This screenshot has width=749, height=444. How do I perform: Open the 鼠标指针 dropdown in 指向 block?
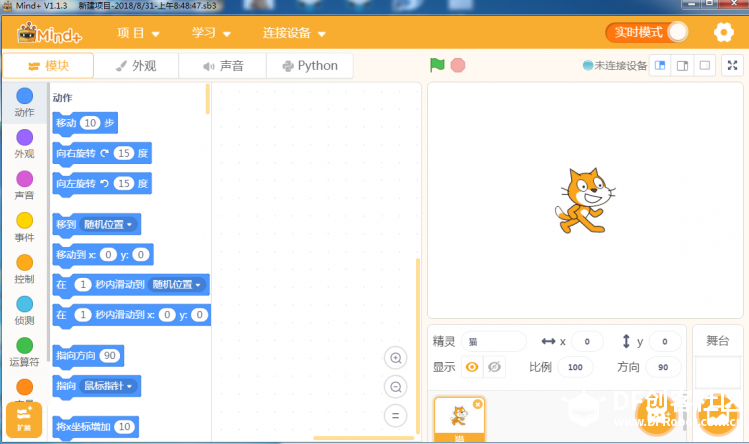coord(108,386)
